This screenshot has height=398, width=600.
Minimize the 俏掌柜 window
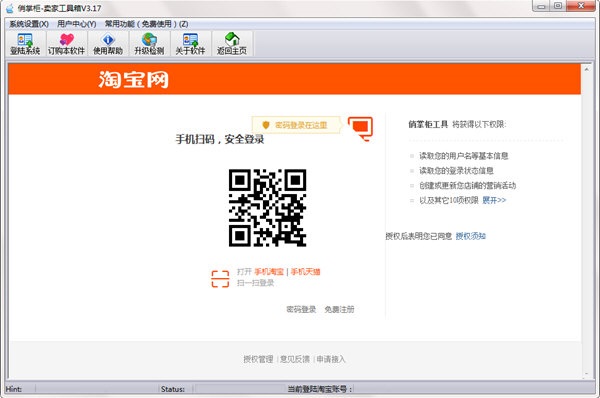(541, 6)
